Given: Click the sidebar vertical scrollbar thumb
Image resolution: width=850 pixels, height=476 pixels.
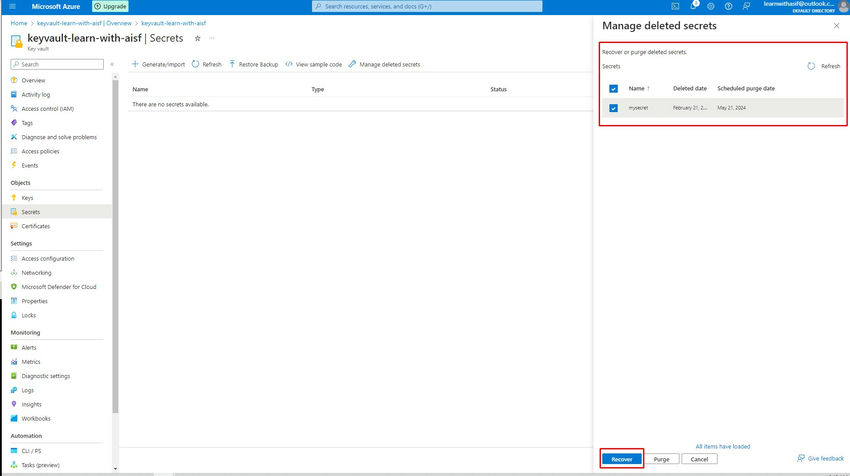Looking at the screenshot, I should (115, 247).
